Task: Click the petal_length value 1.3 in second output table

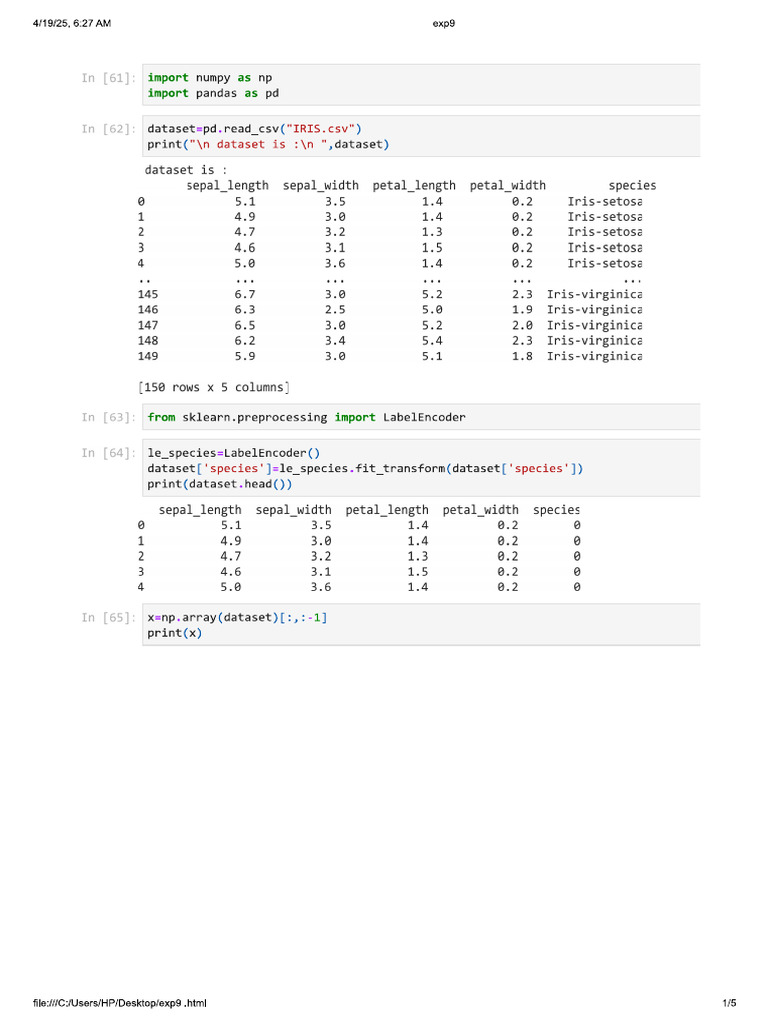Action: pos(417,556)
